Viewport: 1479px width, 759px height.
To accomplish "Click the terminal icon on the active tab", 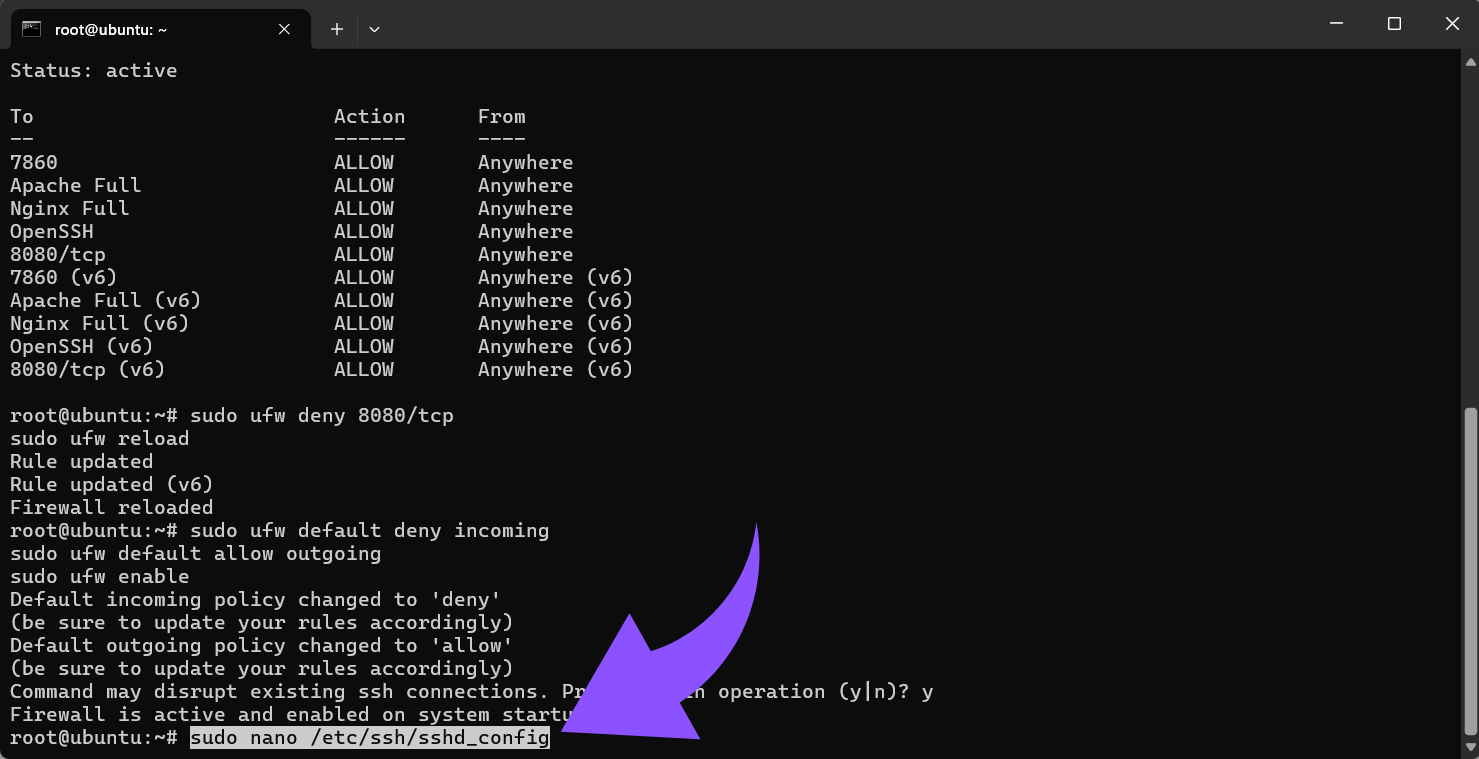I will (32, 29).
